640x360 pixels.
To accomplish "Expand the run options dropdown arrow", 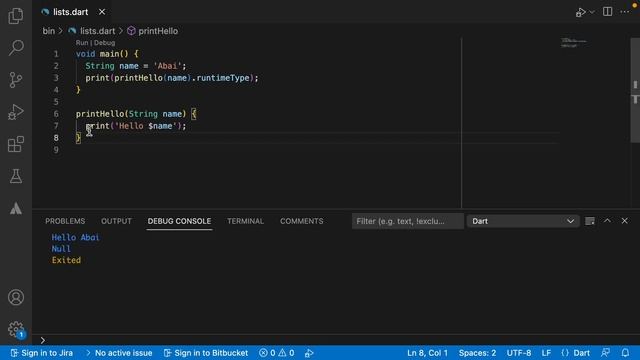I will pyautogui.click(x=592, y=12).
